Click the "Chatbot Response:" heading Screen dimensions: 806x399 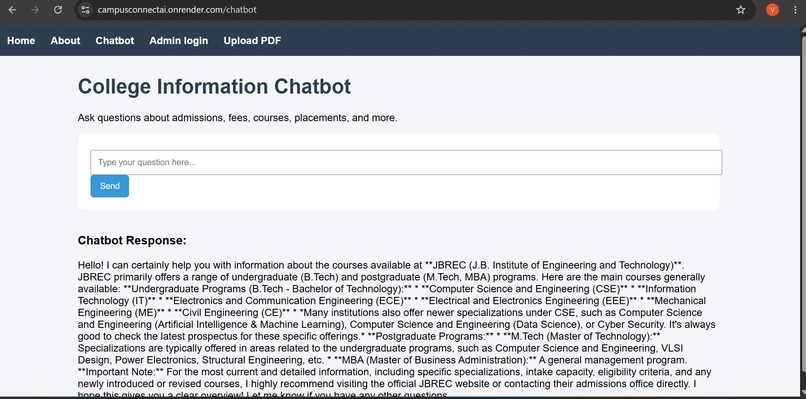click(x=132, y=241)
